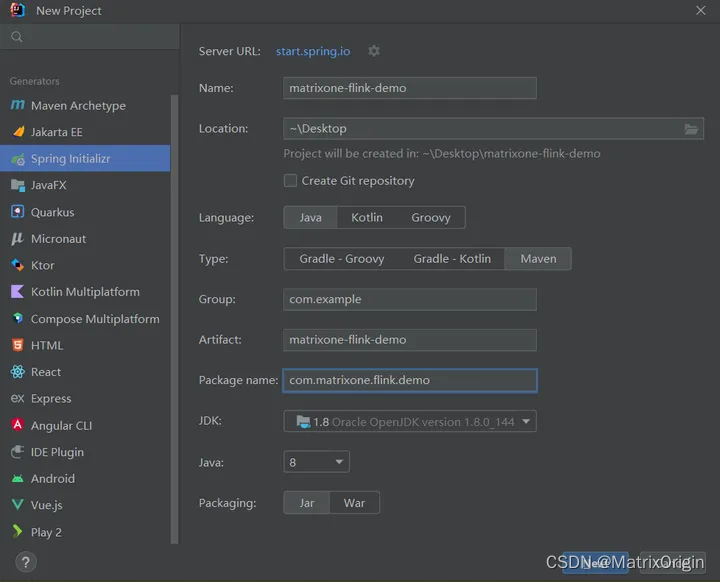Click the Android robot icon

(x=17, y=479)
